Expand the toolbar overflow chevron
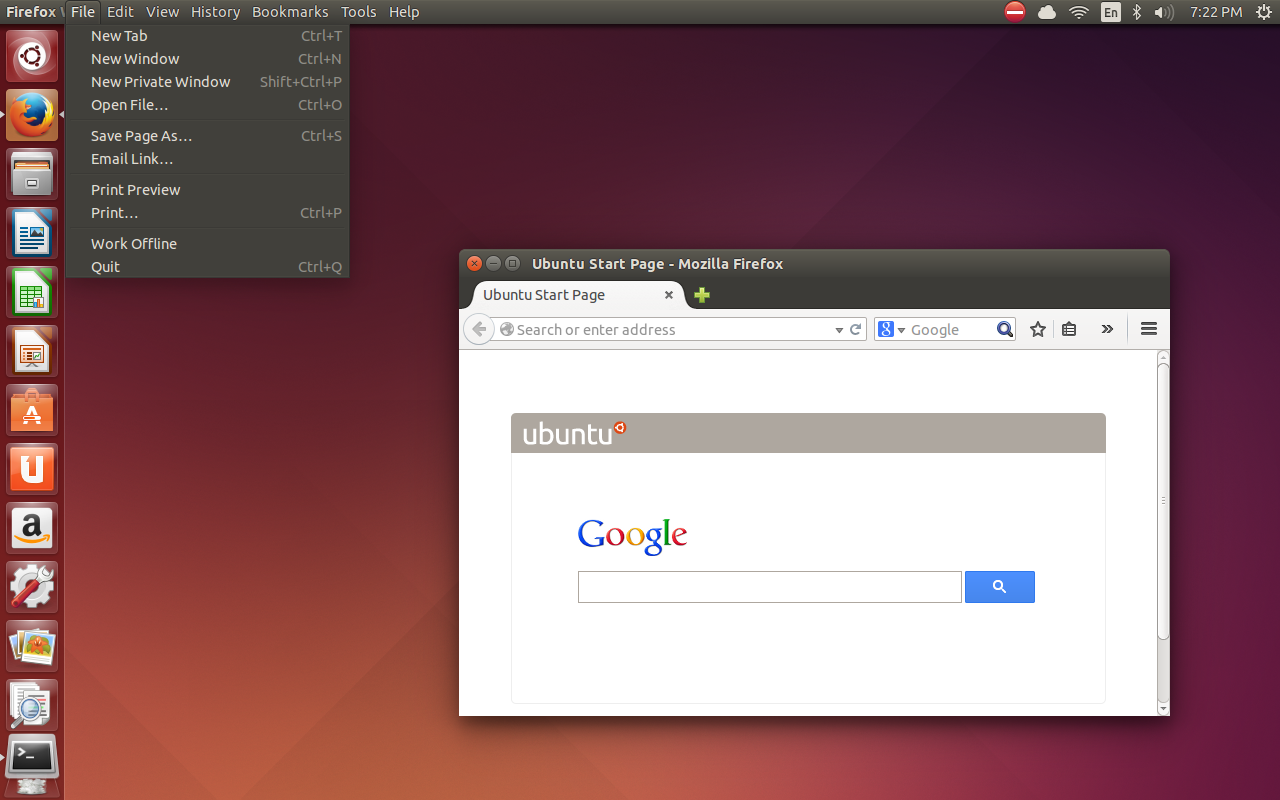Viewport: 1280px width, 800px height. coord(1107,329)
